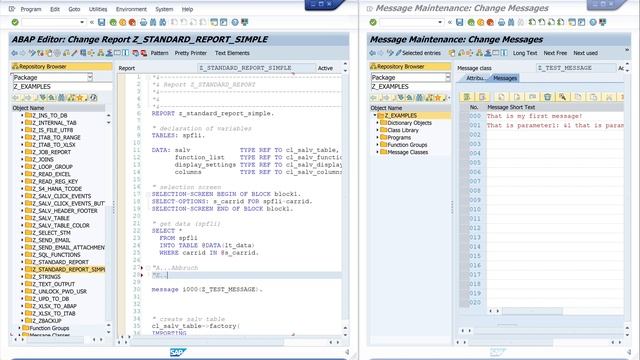The image size is (640, 360).
Task: Click the Long Text button
Action: (x=525, y=53)
